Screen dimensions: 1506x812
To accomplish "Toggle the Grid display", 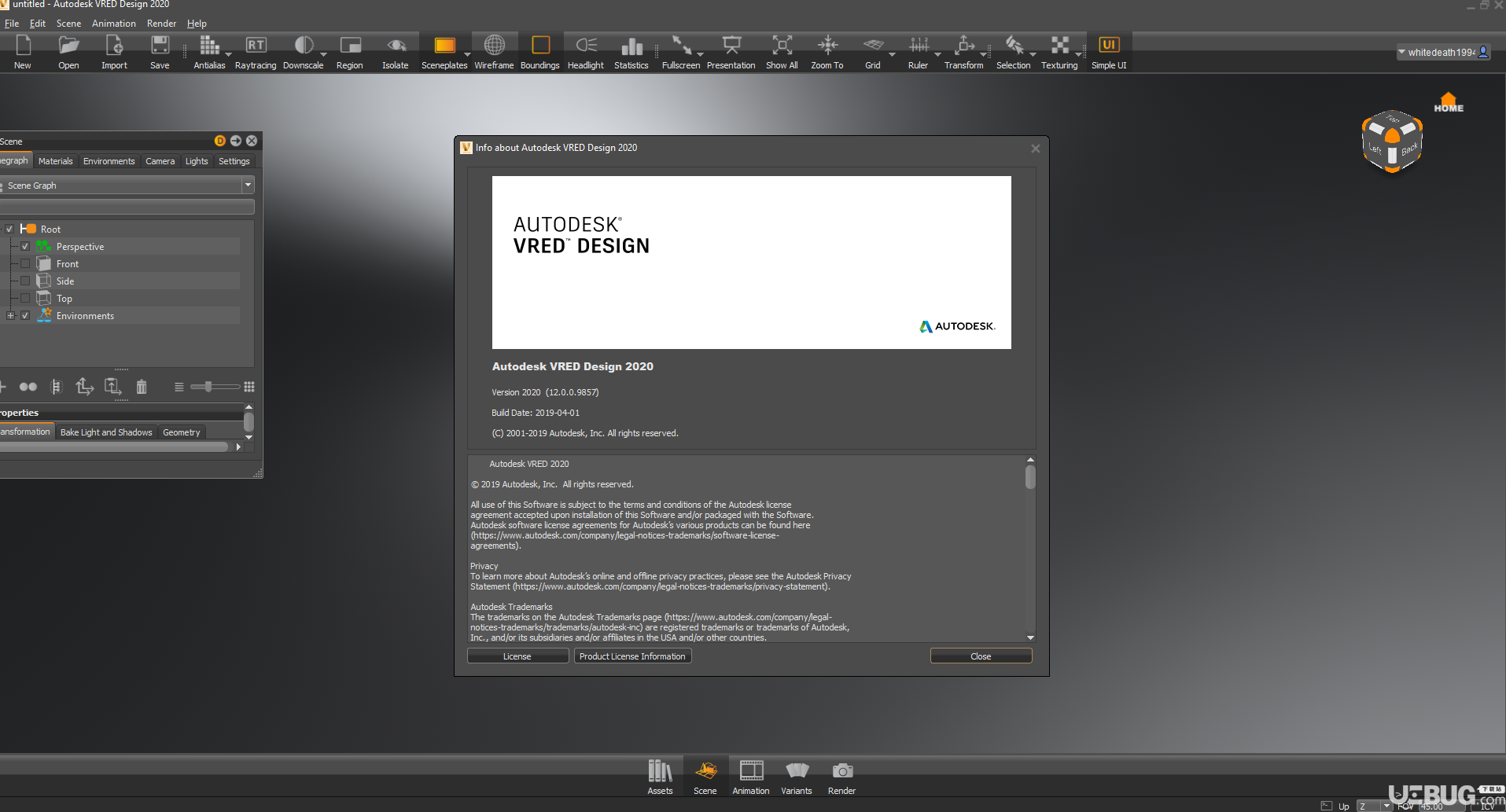I will 873,52.
